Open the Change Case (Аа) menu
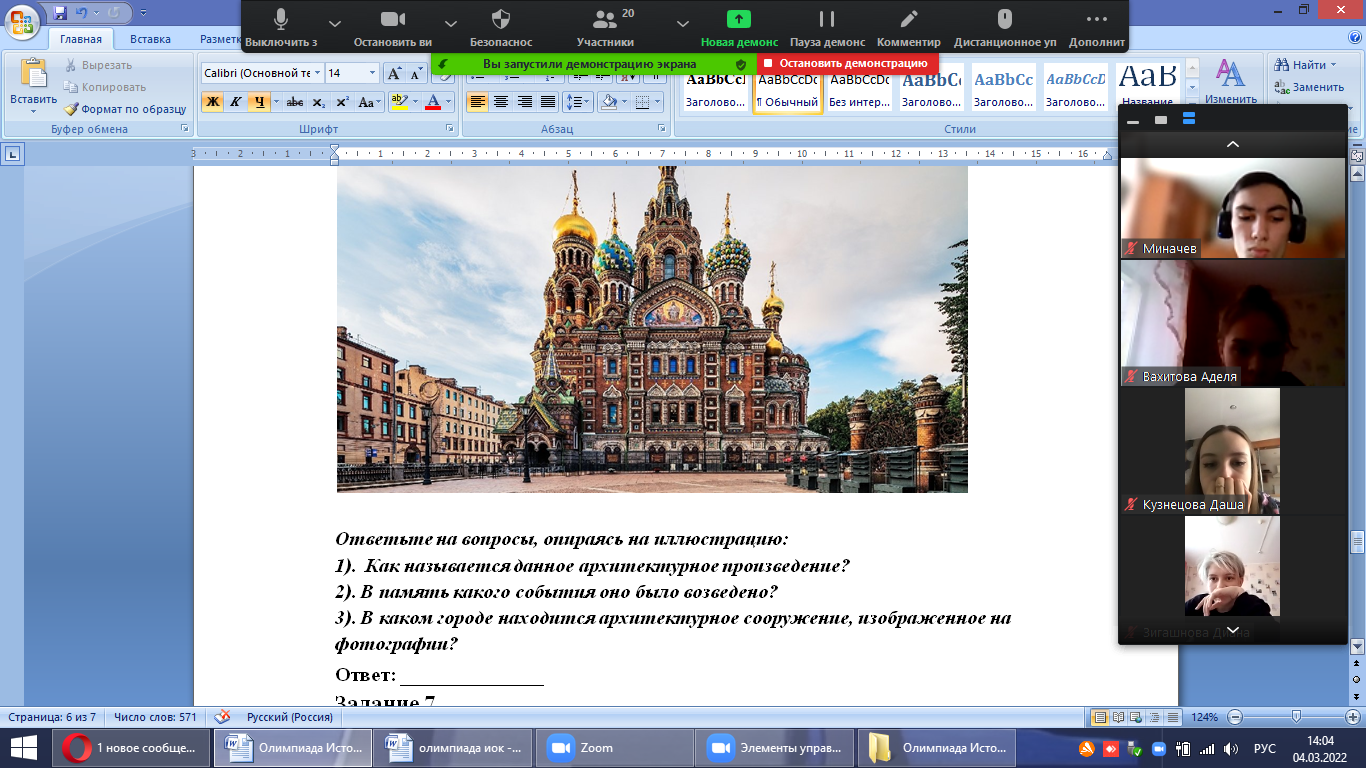The image size is (1366, 768). 370,102
